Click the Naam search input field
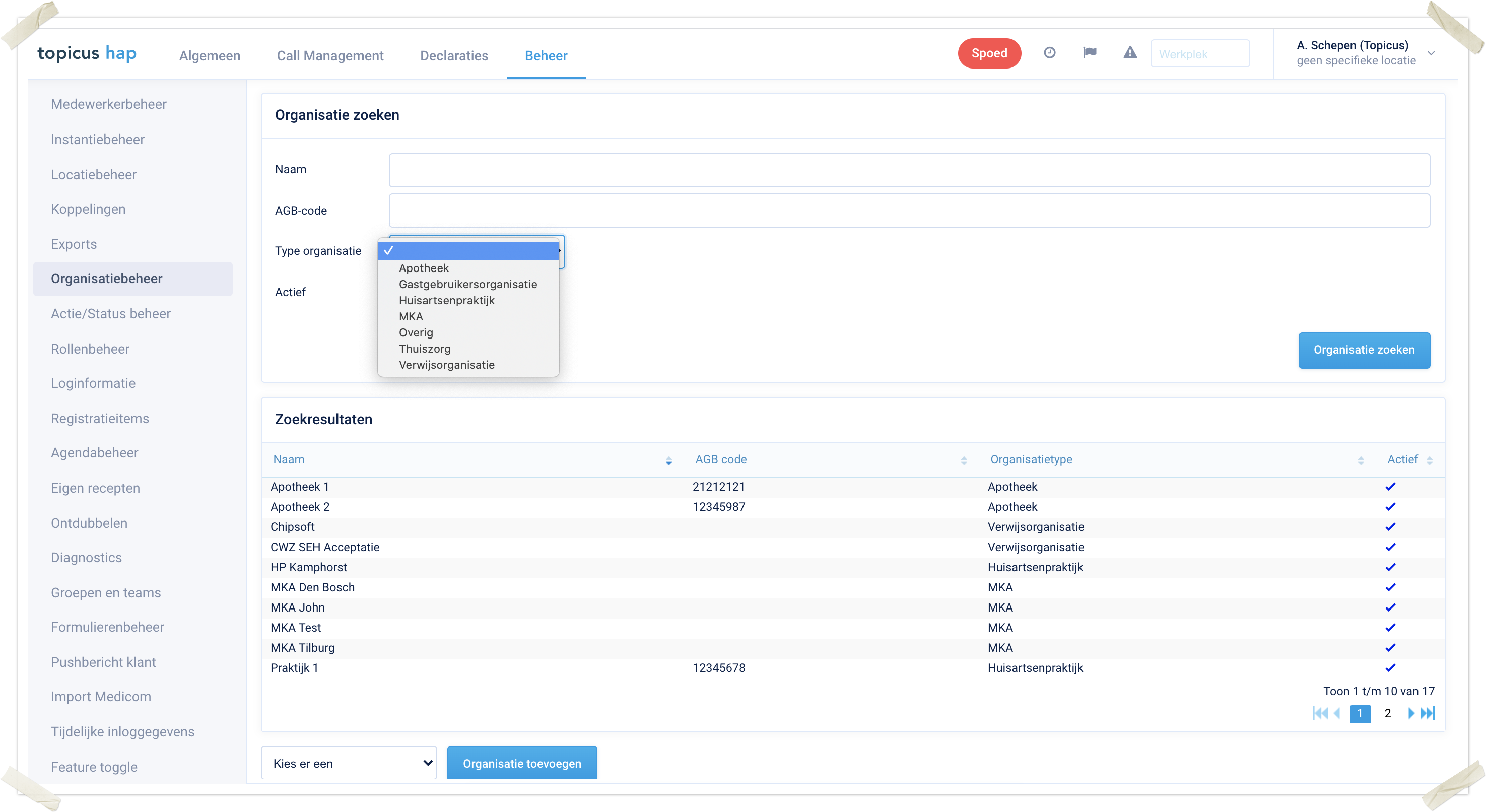Viewport: 1486px width, 812px height. [909, 170]
